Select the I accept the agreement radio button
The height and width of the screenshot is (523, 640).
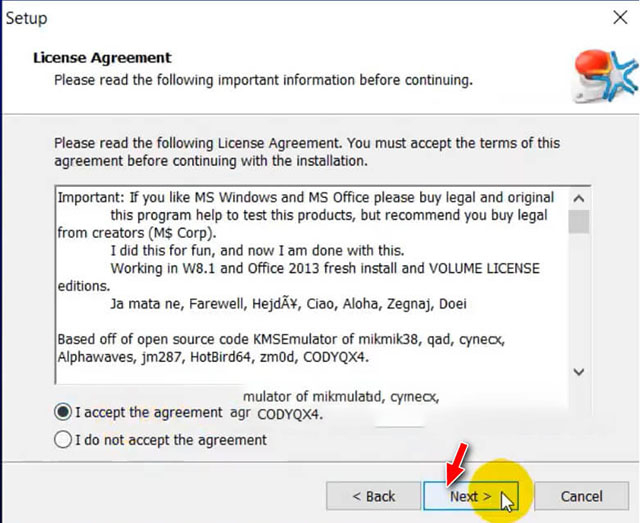(63, 412)
